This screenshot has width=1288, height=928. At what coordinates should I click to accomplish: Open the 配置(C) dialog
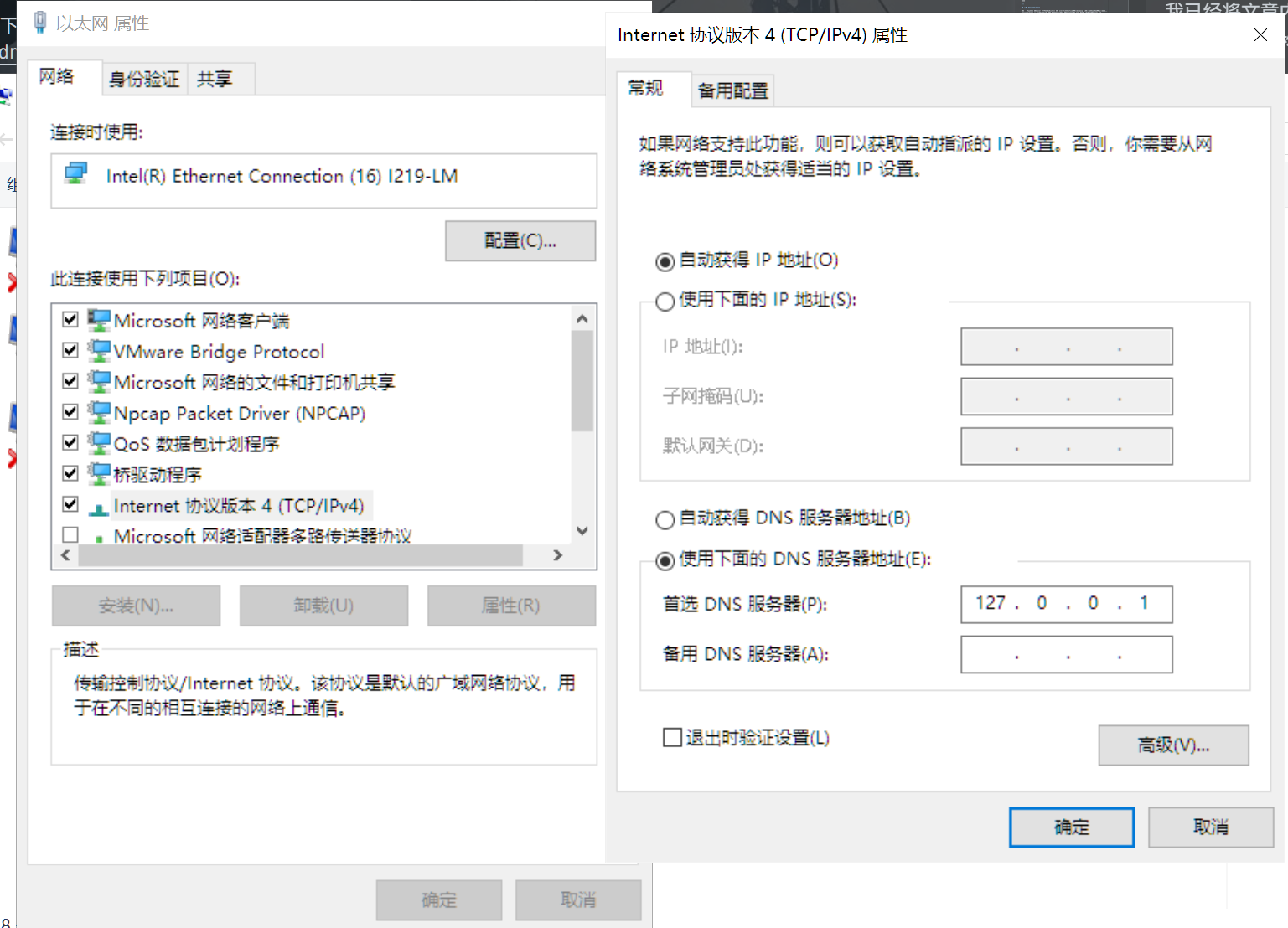point(520,240)
